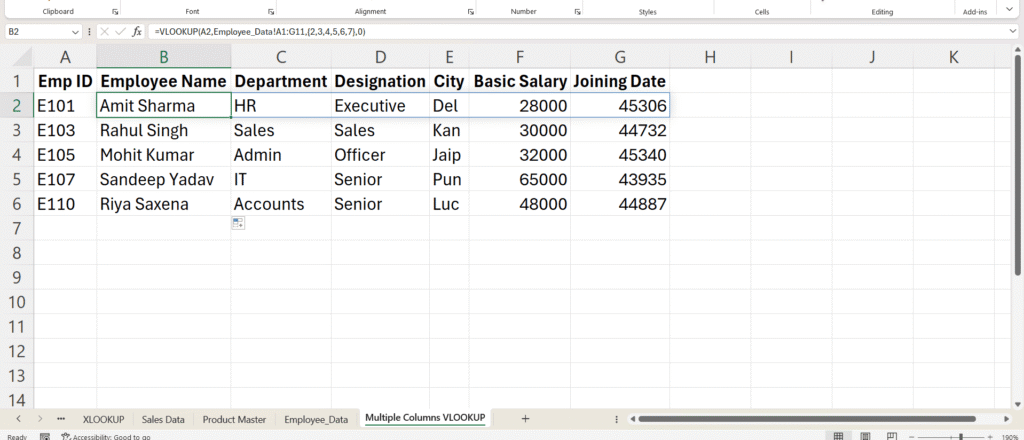Click the horizontal scrollbar right arrow

tap(1006, 419)
